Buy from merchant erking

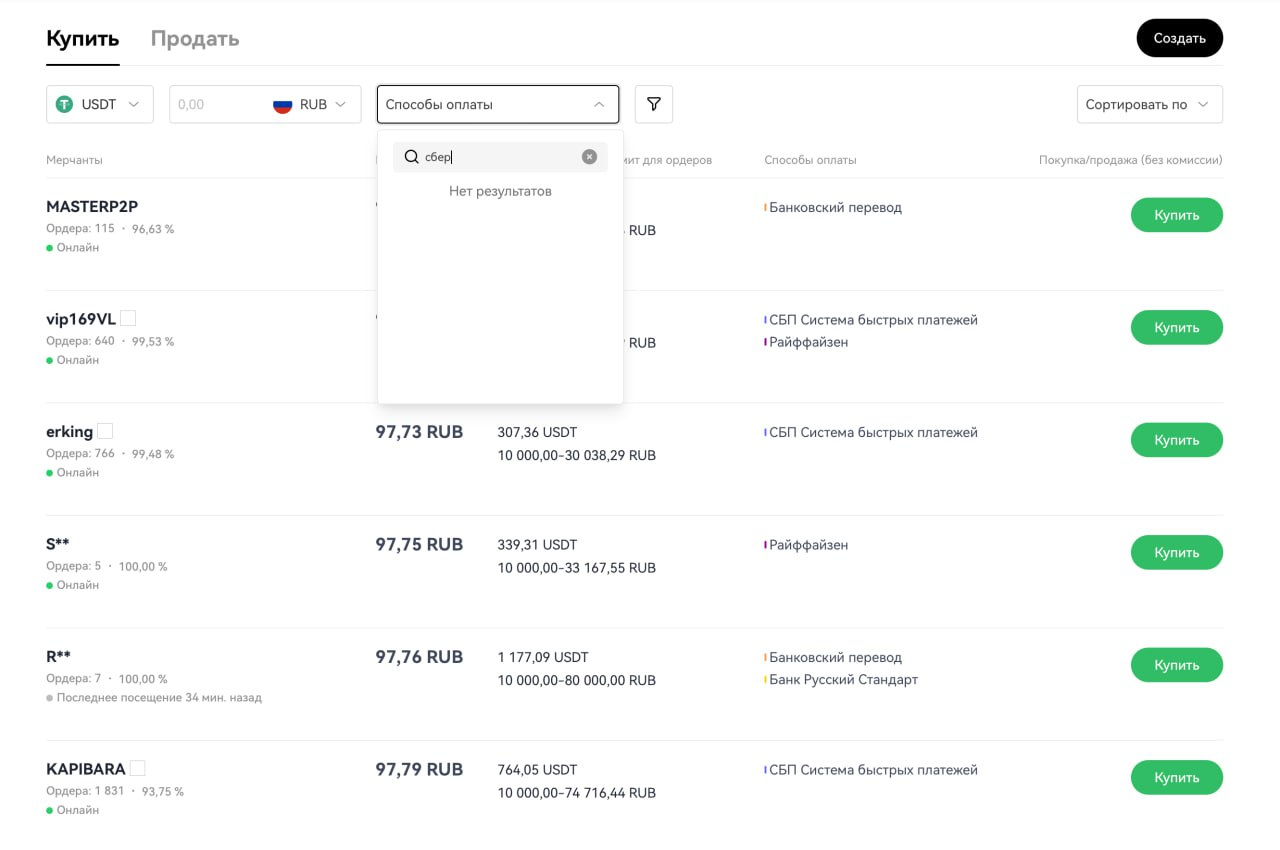[1176, 440]
